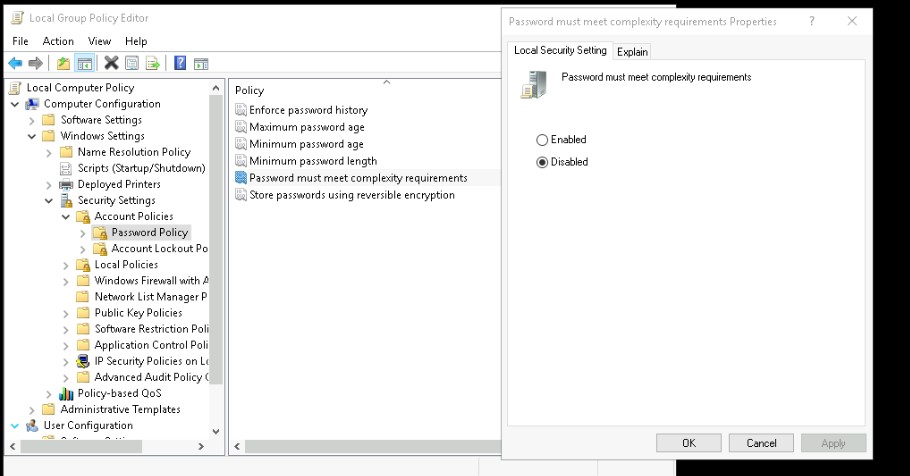The width and height of the screenshot is (910, 476).
Task: Select the Account Lockout Policy tree item
Action: pyautogui.click(x=160, y=248)
